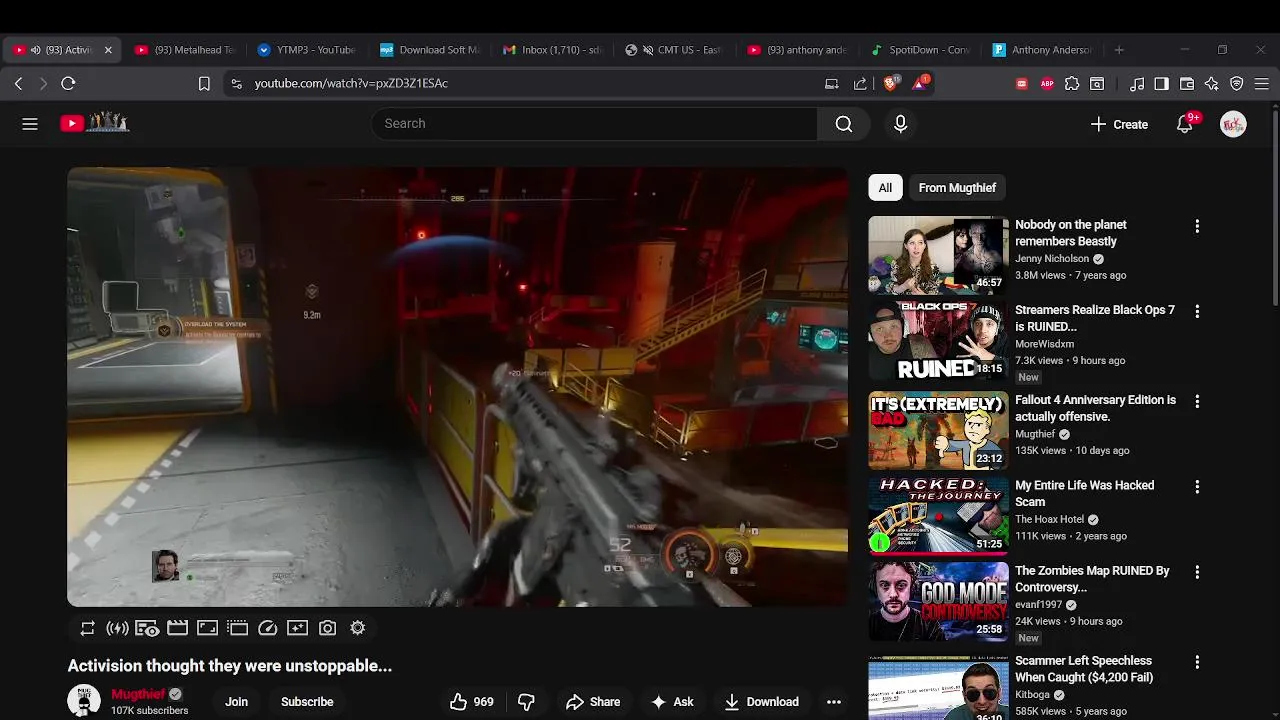Click the eye visibility icon under the video
The width and height of the screenshot is (1280, 720).
pyautogui.click(x=147, y=628)
